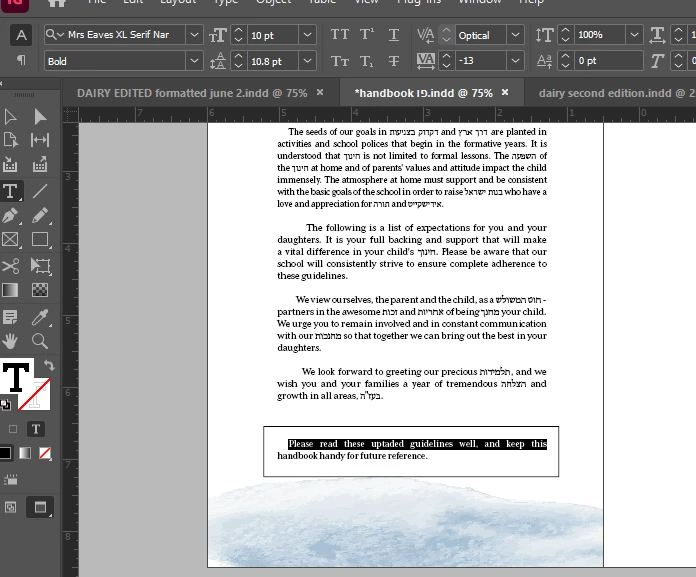Select the Pen tool

click(10, 216)
